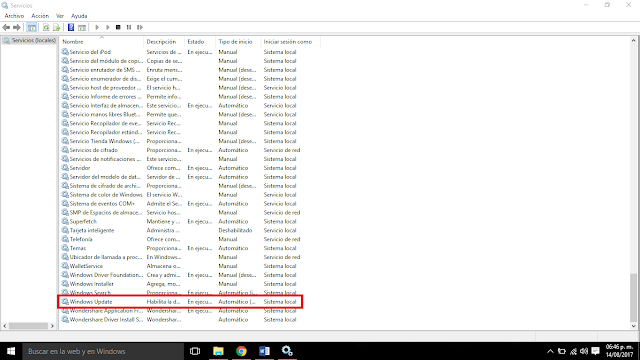Pause the service using the pause icon

(129, 27)
